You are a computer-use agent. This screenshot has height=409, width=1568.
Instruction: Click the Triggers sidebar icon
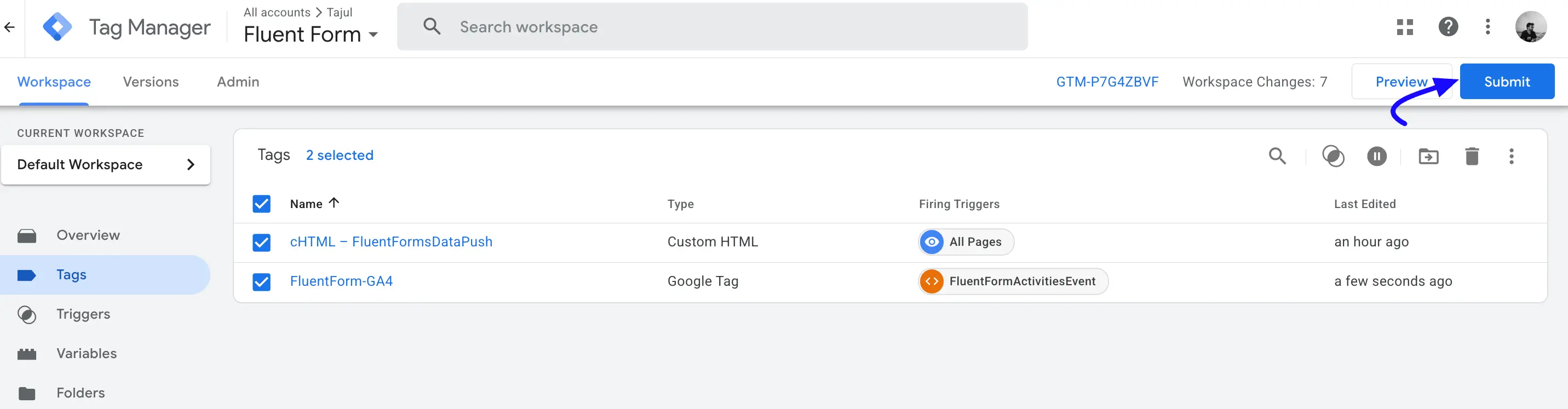(27, 315)
